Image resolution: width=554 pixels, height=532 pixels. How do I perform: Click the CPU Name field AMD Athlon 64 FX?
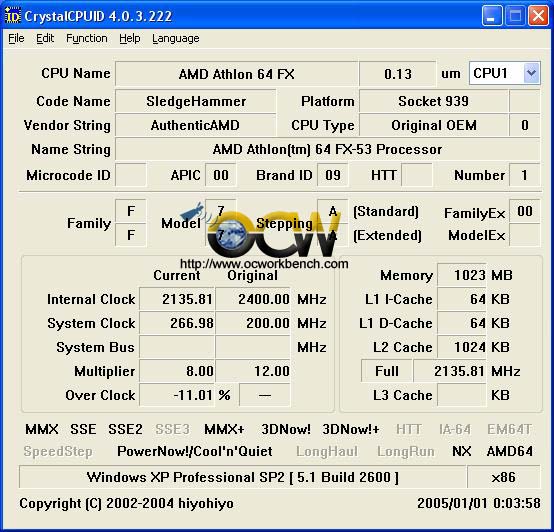pos(236,74)
